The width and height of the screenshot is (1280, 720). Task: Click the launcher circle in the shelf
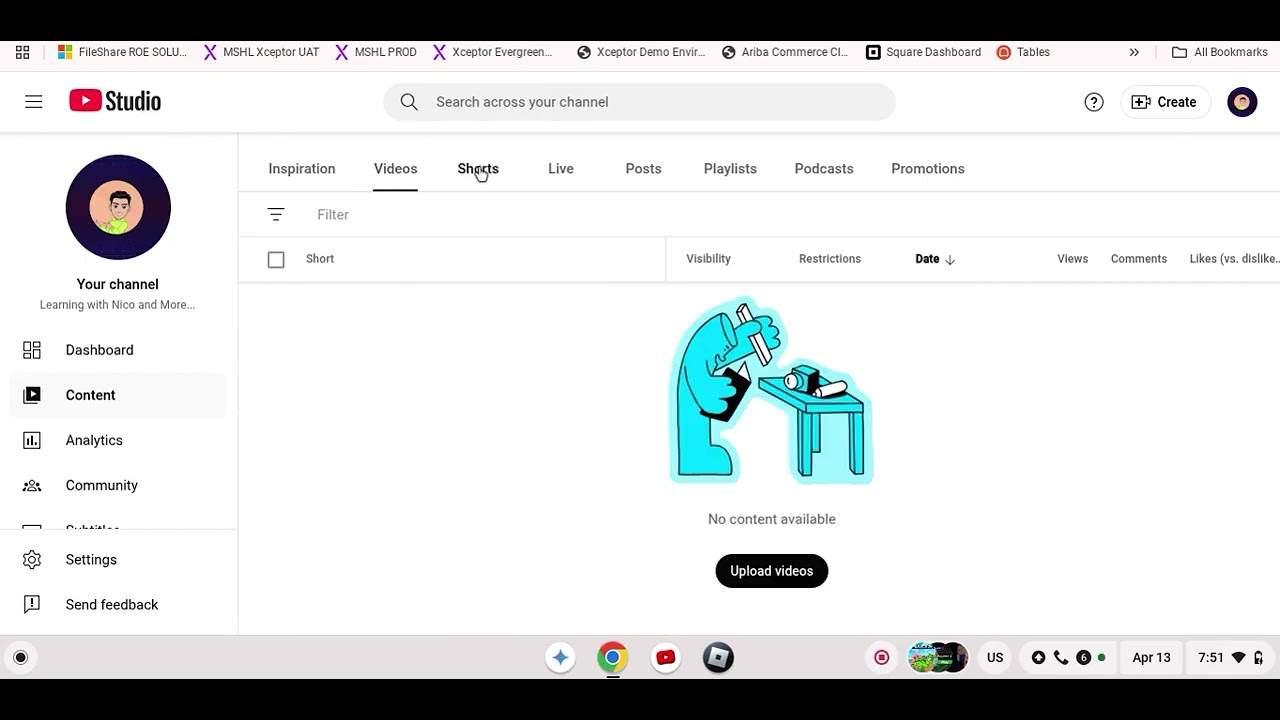[x=20, y=658]
